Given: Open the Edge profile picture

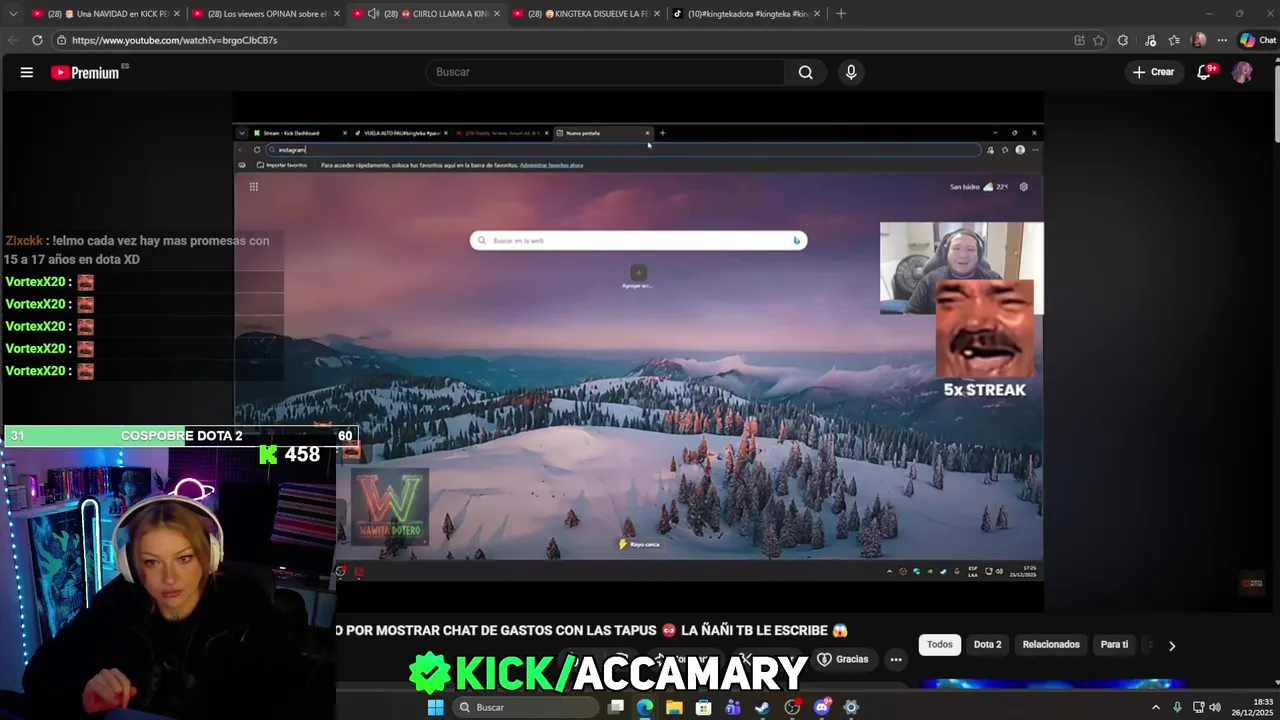Looking at the screenshot, I should [x=1199, y=40].
